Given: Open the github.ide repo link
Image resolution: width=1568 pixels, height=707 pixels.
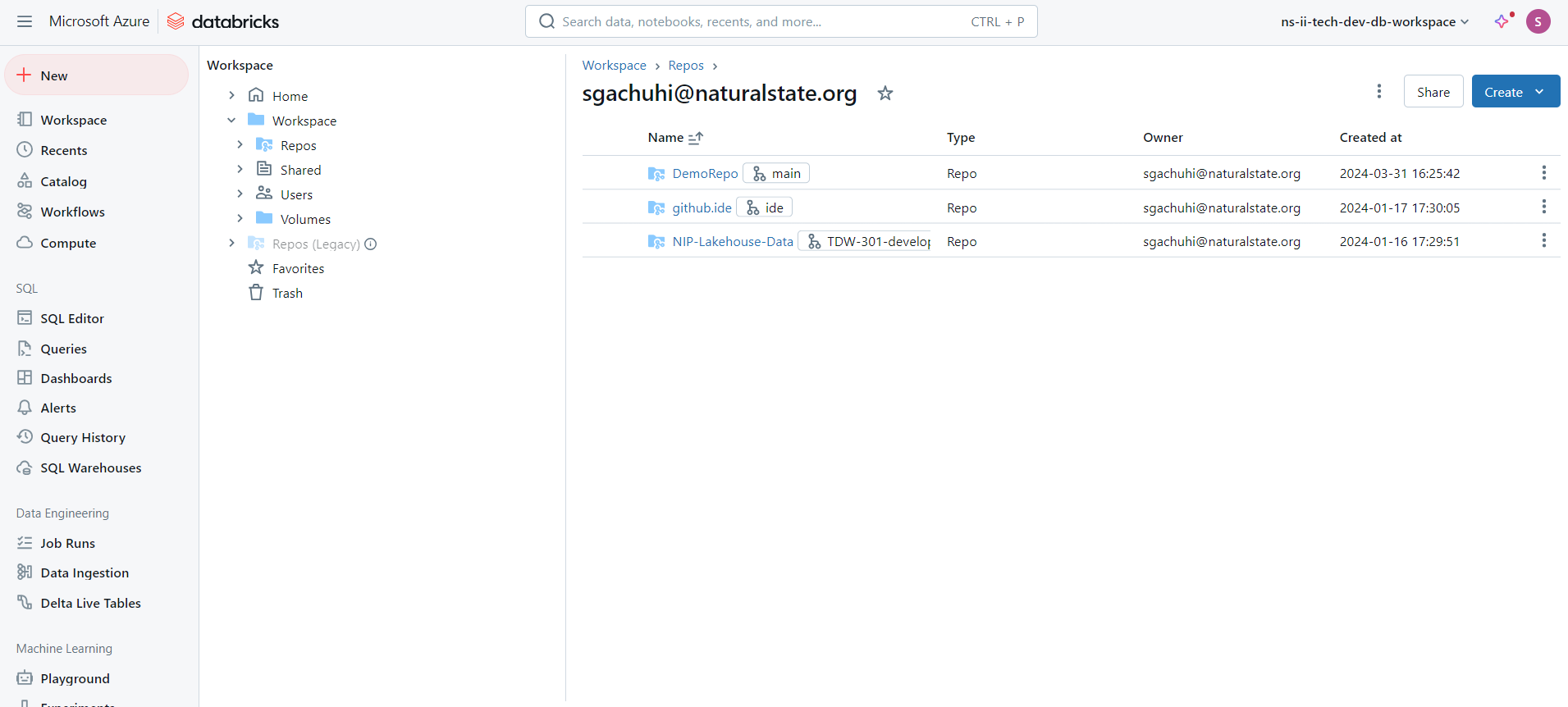Looking at the screenshot, I should point(702,208).
